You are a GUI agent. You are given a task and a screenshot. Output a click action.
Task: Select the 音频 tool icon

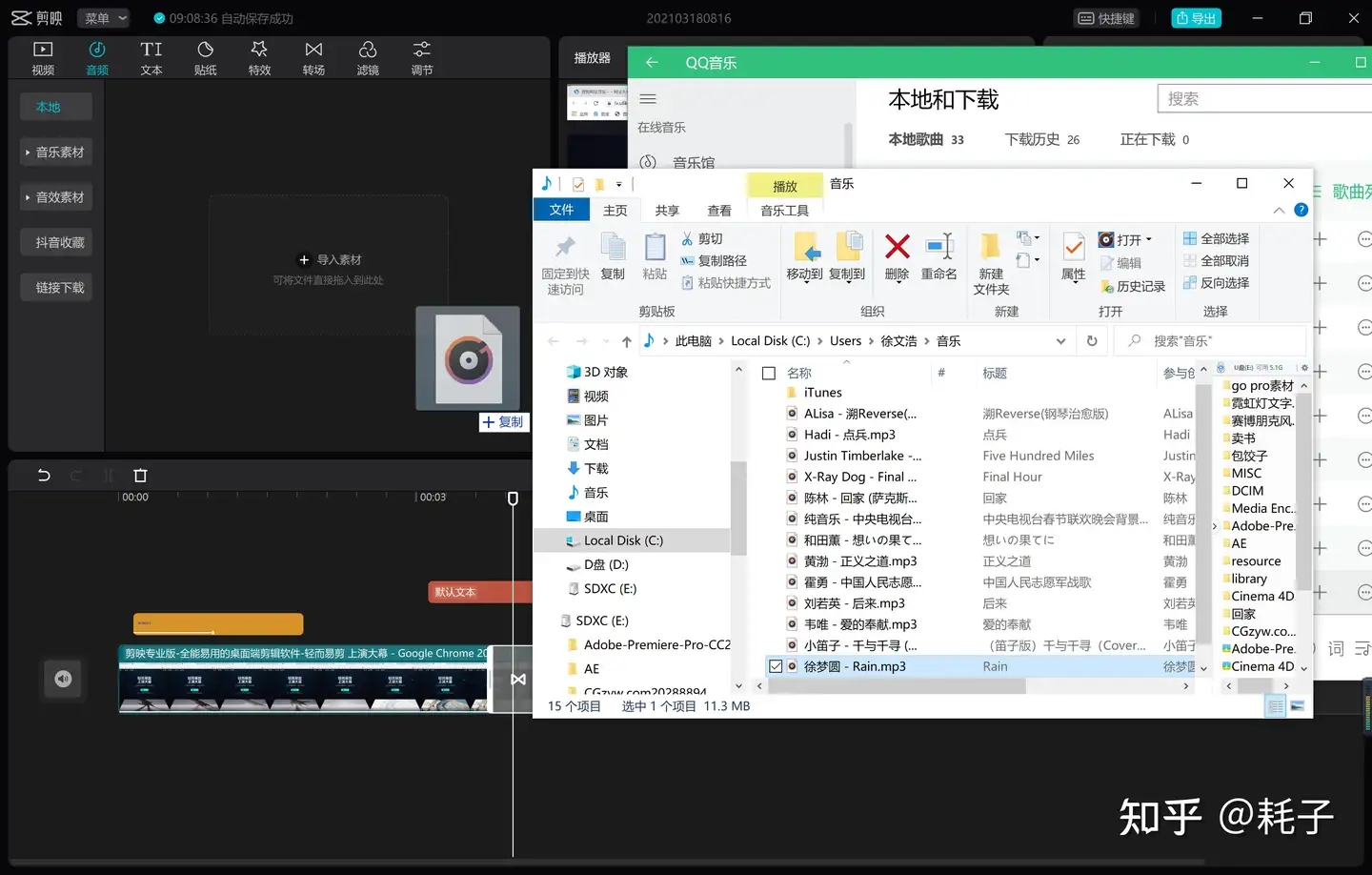pos(97,57)
